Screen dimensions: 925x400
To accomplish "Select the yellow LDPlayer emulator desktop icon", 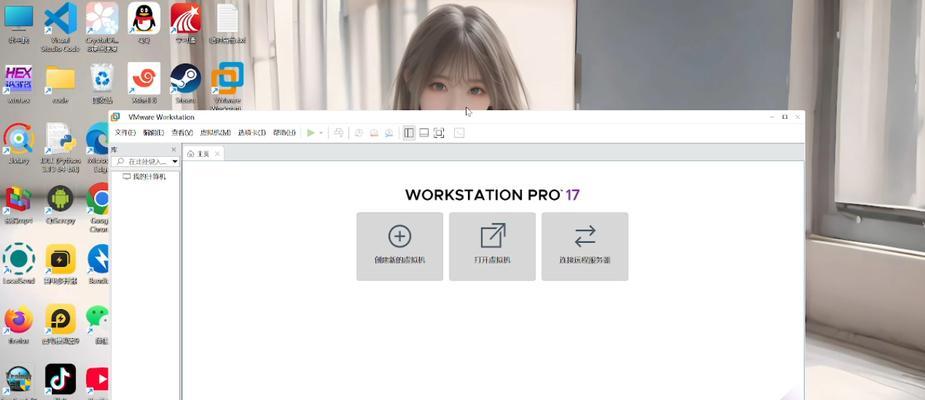I will (x=60, y=323).
